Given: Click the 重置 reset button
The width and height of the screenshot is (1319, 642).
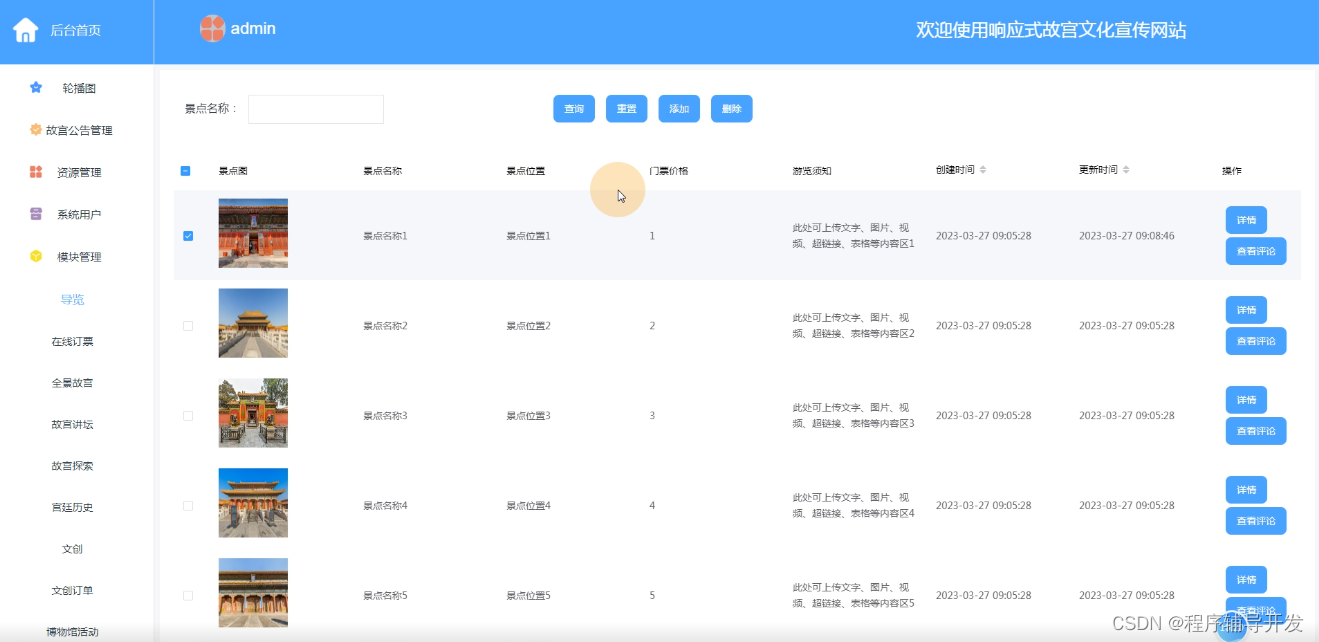Looking at the screenshot, I should (626, 109).
